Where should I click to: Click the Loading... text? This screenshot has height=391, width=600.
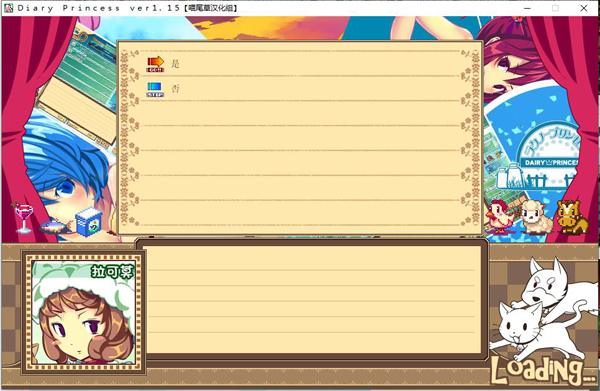coord(542,370)
